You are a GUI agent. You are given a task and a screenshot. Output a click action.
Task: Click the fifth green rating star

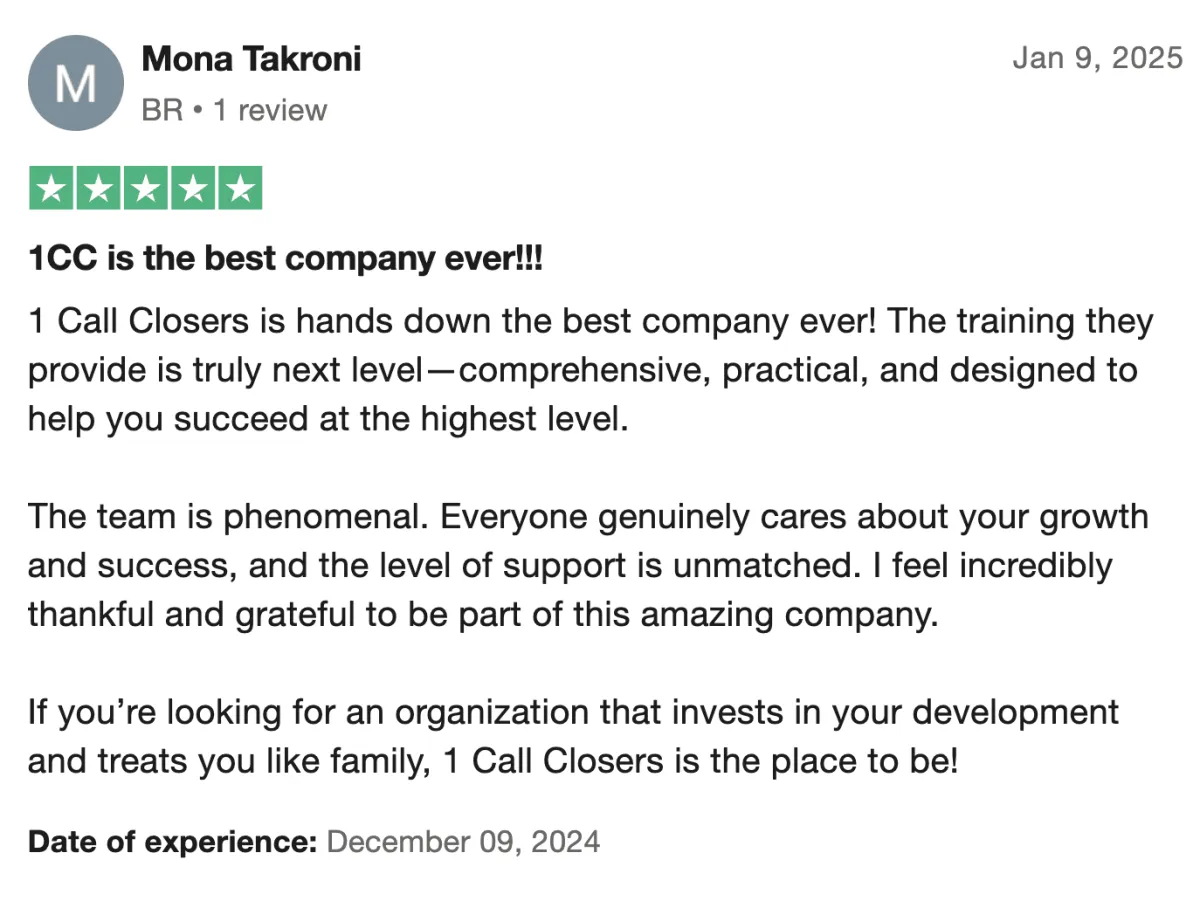(239, 188)
